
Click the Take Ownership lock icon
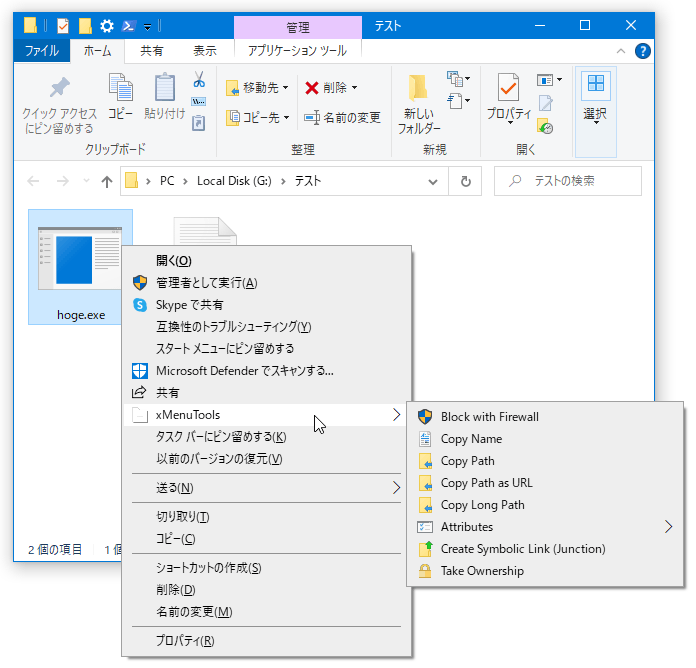425,571
